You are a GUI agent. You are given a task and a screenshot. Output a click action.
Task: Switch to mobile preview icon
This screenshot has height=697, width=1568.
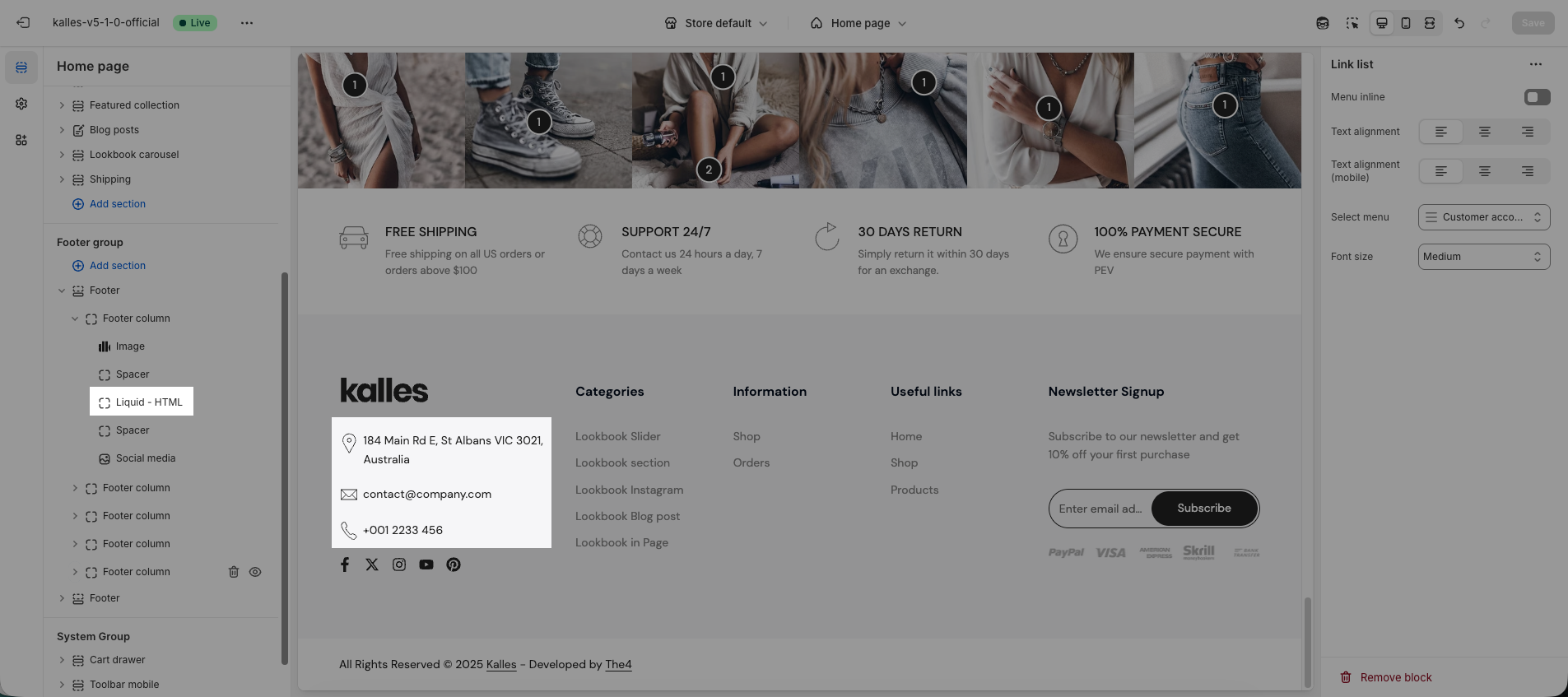1406,23
